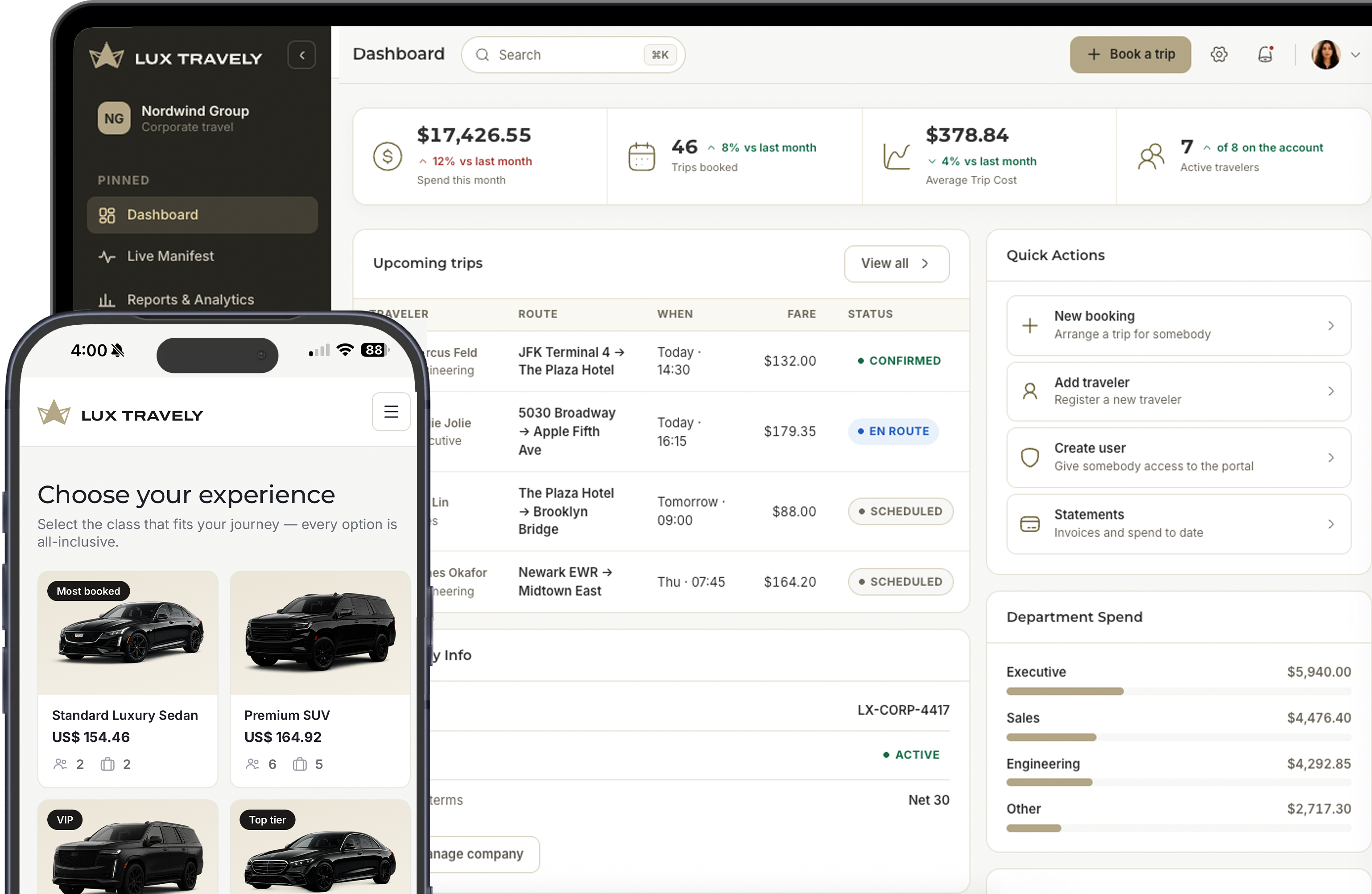The height and width of the screenshot is (894, 1372).
Task: Select the Nordwind Group NG badge
Action: click(x=114, y=118)
